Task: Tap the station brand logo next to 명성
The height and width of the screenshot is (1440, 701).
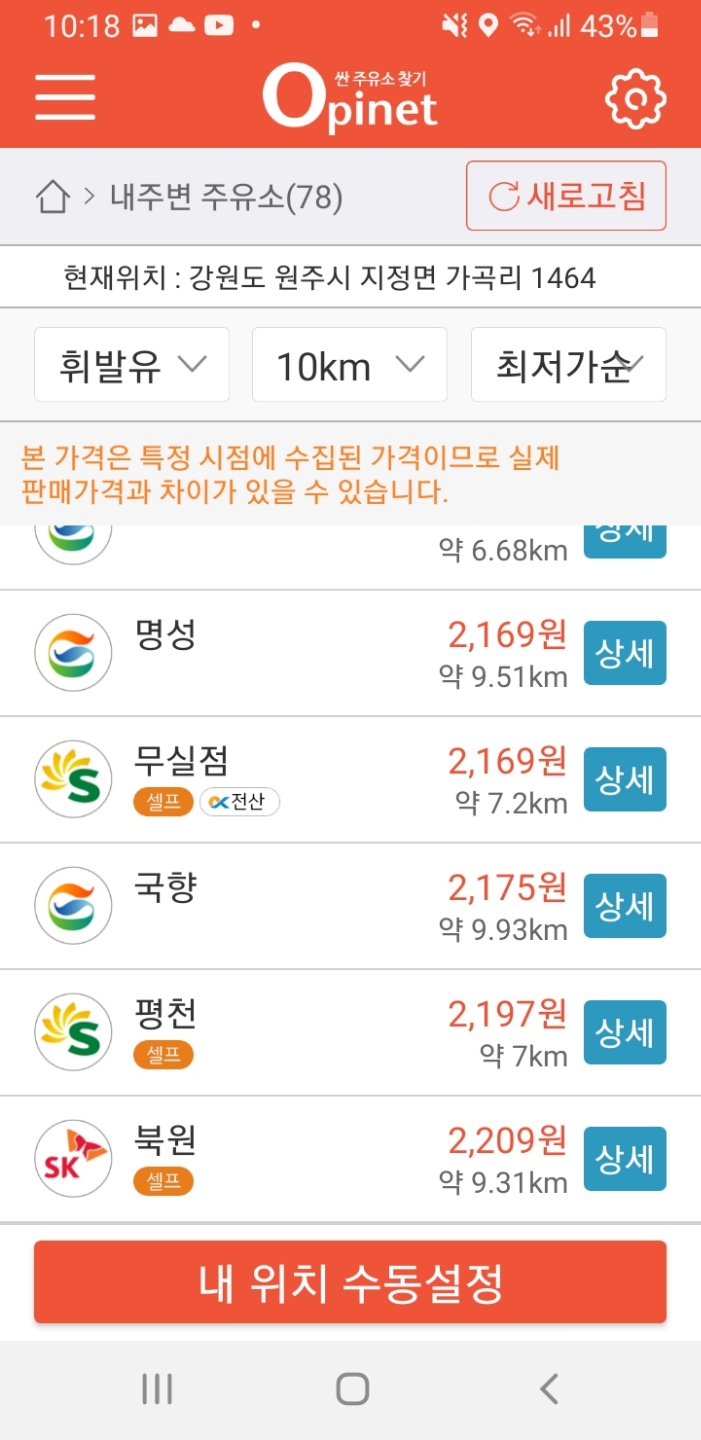Action: click(72, 652)
